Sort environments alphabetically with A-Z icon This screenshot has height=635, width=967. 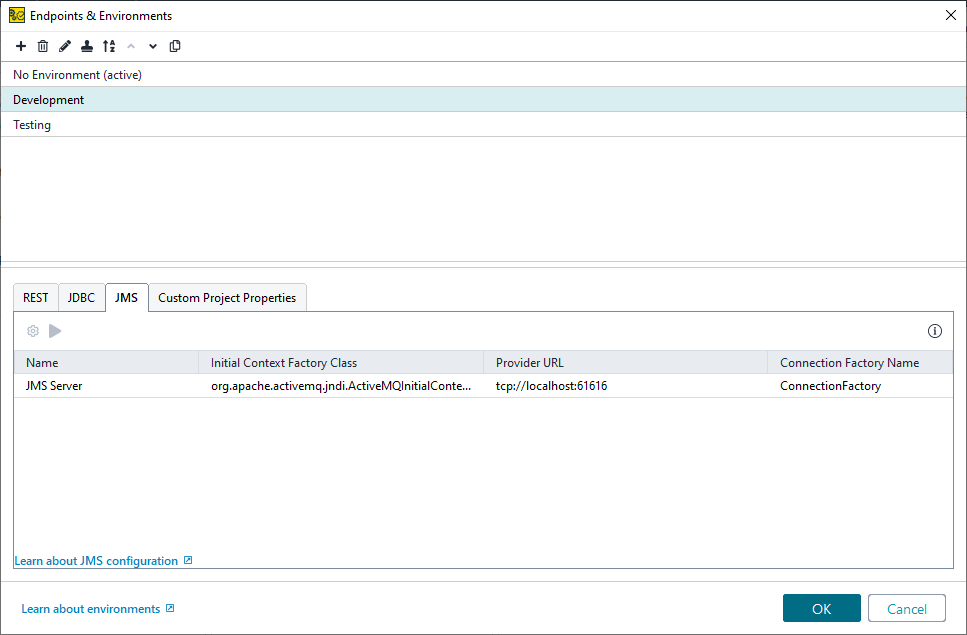pos(109,46)
